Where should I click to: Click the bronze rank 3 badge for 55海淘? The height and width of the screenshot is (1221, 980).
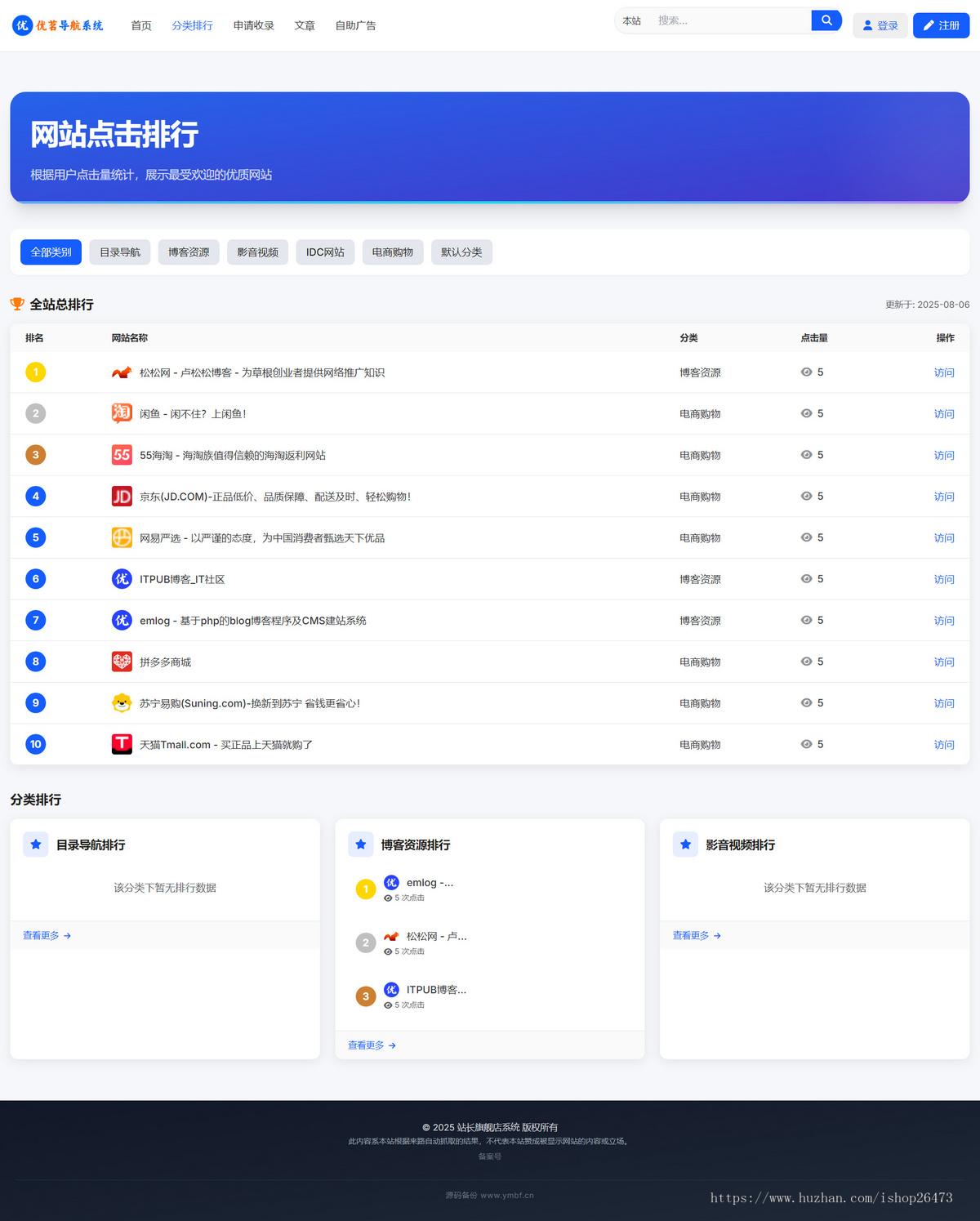click(x=35, y=455)
